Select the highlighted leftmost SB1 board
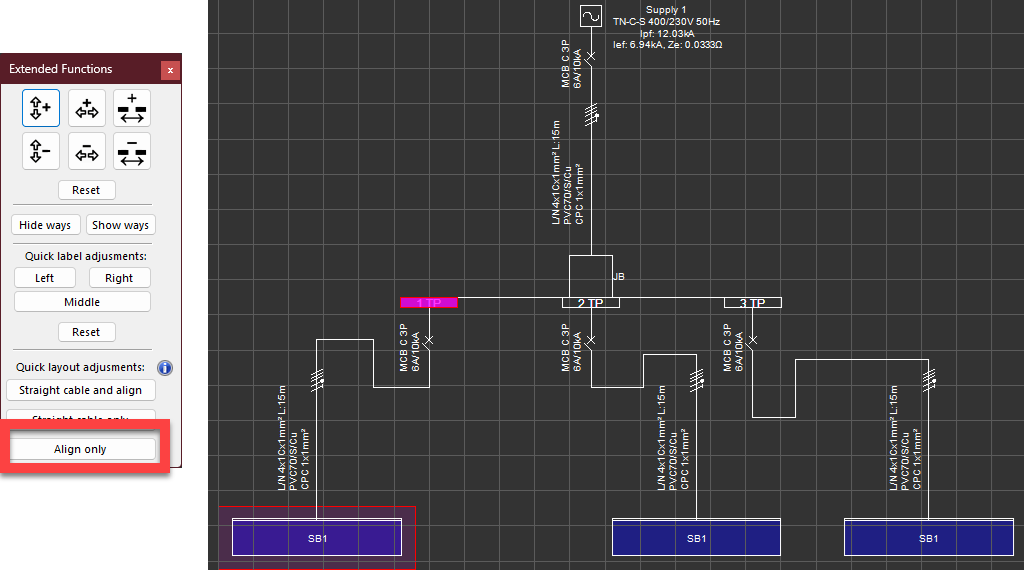The width and height of the screenshot is (1024, 570). click(317, 538)
